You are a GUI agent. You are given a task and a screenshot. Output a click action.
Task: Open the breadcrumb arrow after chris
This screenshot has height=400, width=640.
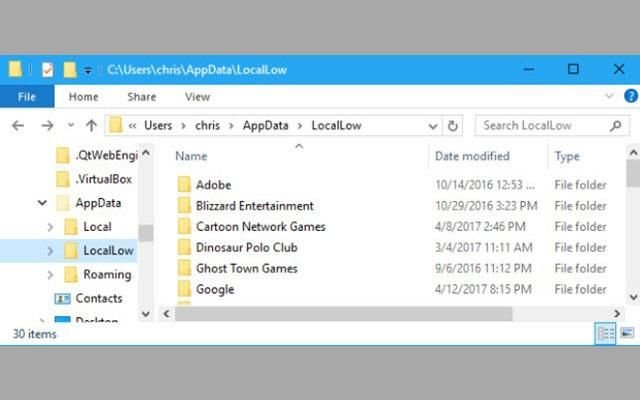pyautogui.click(x=231, y=126)
